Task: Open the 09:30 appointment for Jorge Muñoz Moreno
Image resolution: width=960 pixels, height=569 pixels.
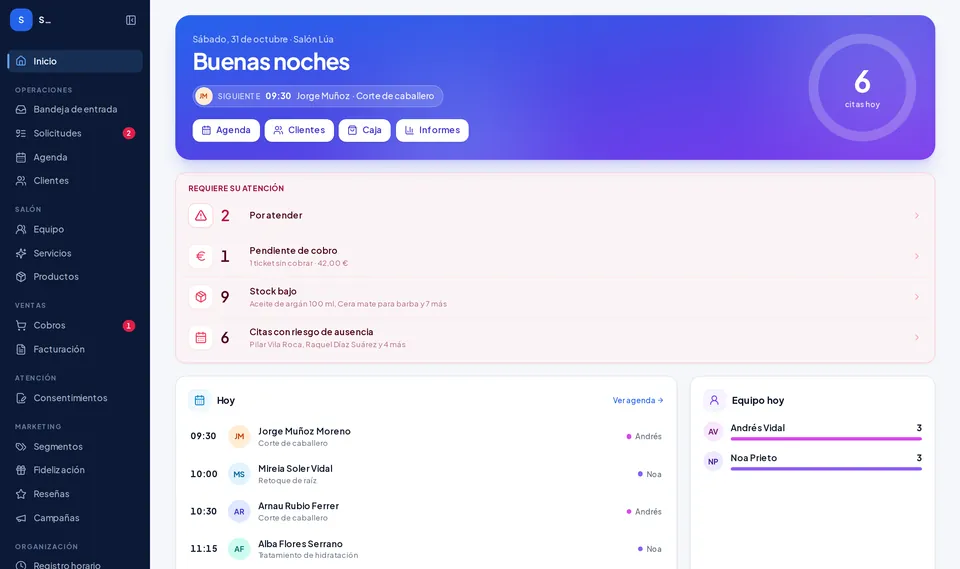Action: tap(426, 437)
